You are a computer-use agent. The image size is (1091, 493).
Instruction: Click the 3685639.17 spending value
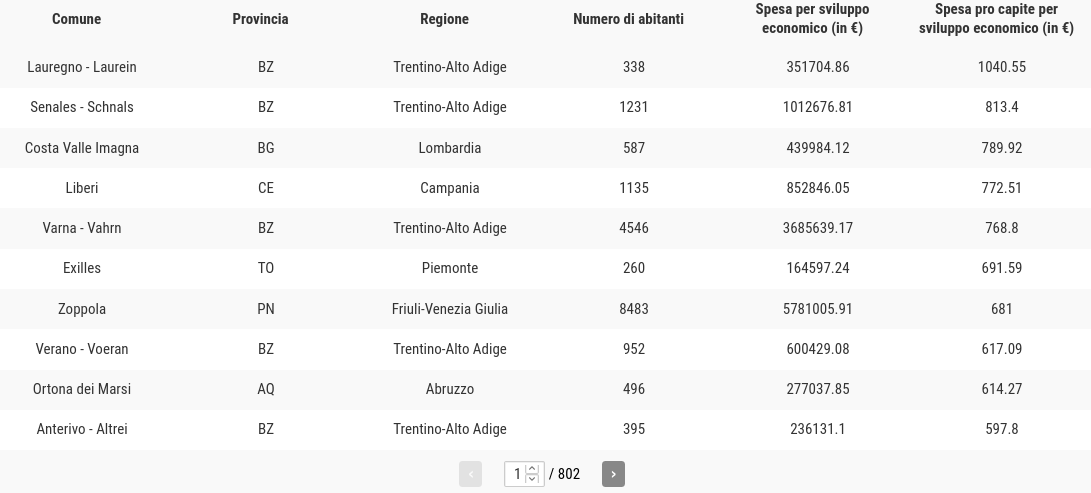click(x=818, y=228)
